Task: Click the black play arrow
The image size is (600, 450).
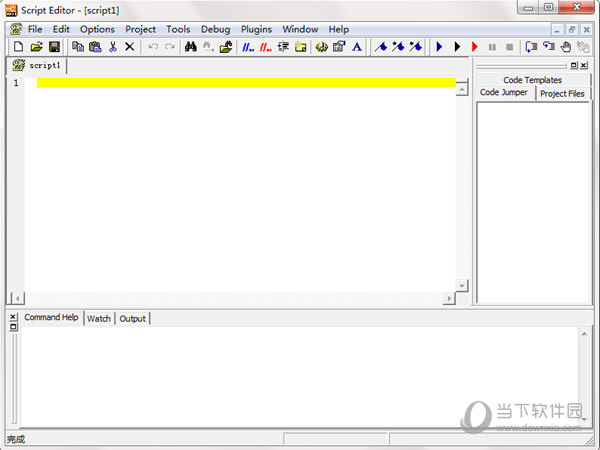Action: coord(457,47)
